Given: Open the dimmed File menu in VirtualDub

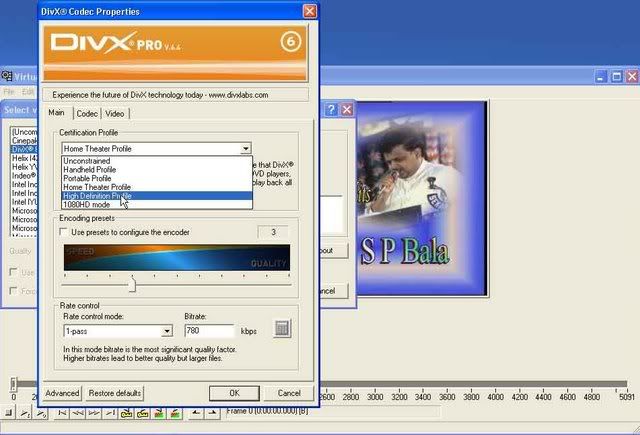Looking at the screenshot, I should tap(9, 92).
